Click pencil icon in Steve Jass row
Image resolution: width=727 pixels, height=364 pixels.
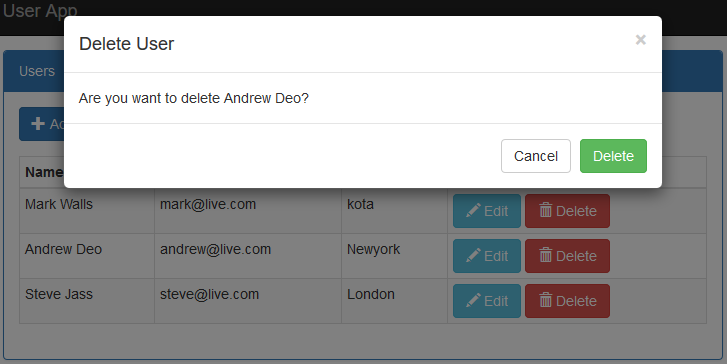(473, 301)
